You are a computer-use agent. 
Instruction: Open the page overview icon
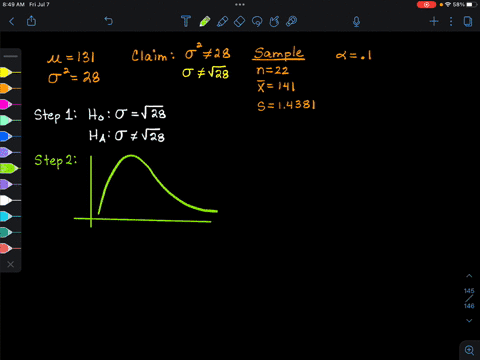(468, 22)
